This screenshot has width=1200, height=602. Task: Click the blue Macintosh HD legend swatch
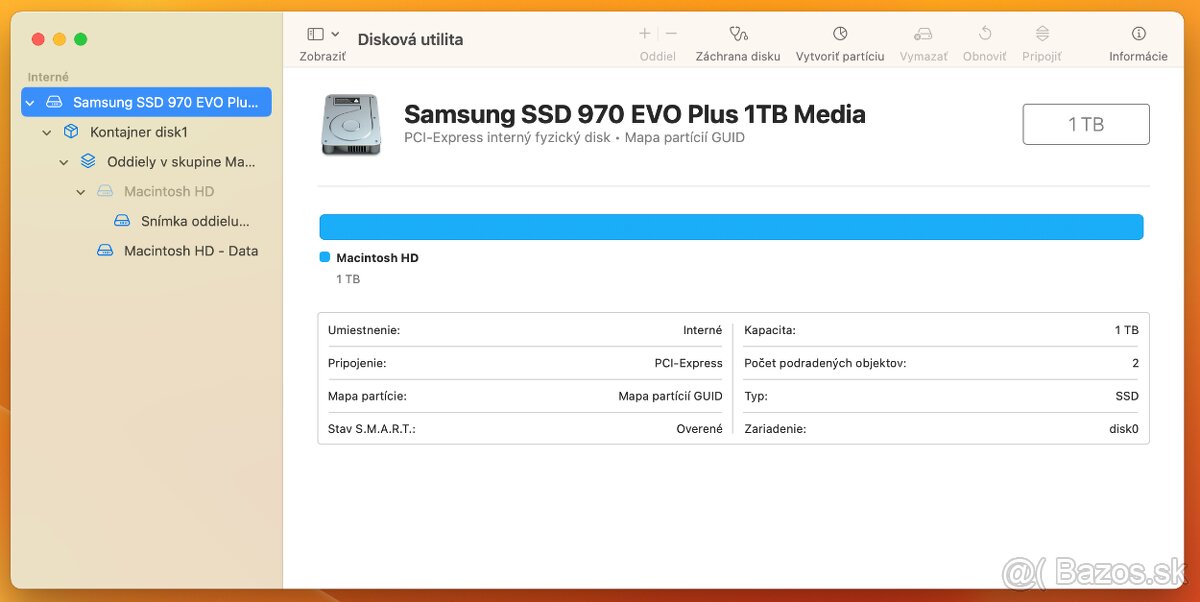click(x=324, y=257)
